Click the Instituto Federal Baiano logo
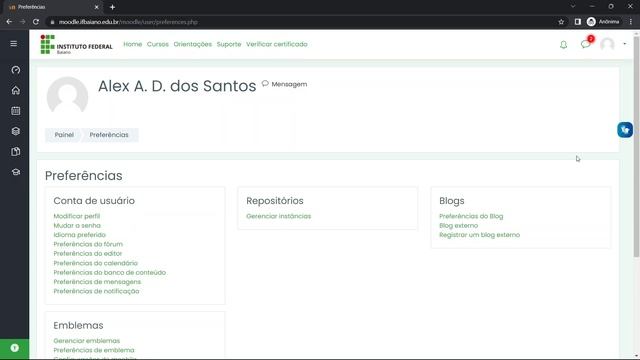The image size is (640, 360). coord(76,44)
